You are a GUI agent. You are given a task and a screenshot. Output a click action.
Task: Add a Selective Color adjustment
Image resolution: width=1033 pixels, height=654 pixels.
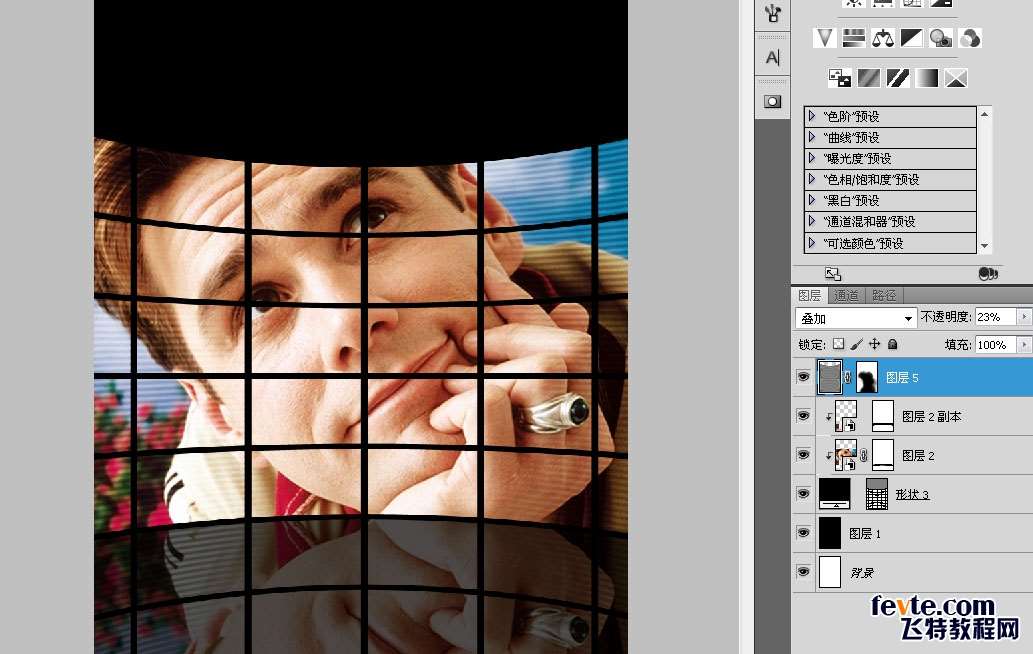tap(956, 78)
